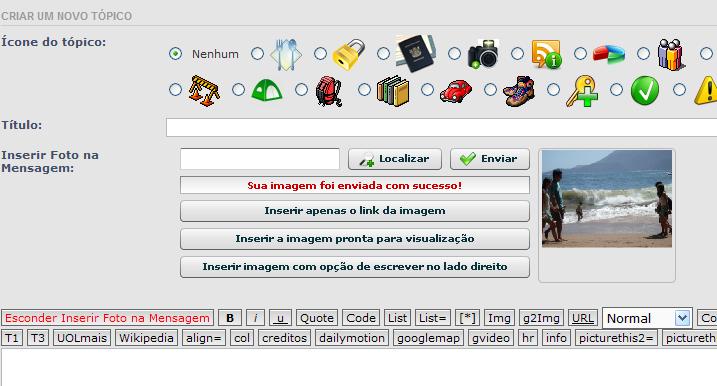
Task: Click the picturethis2= tag button
Action: [x=616, y=338]
